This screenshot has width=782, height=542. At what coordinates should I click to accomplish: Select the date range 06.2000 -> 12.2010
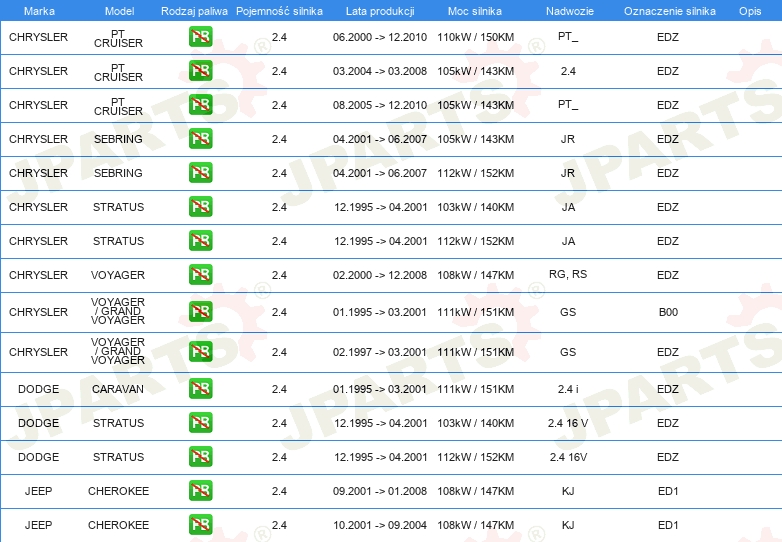tap(380, 37)
